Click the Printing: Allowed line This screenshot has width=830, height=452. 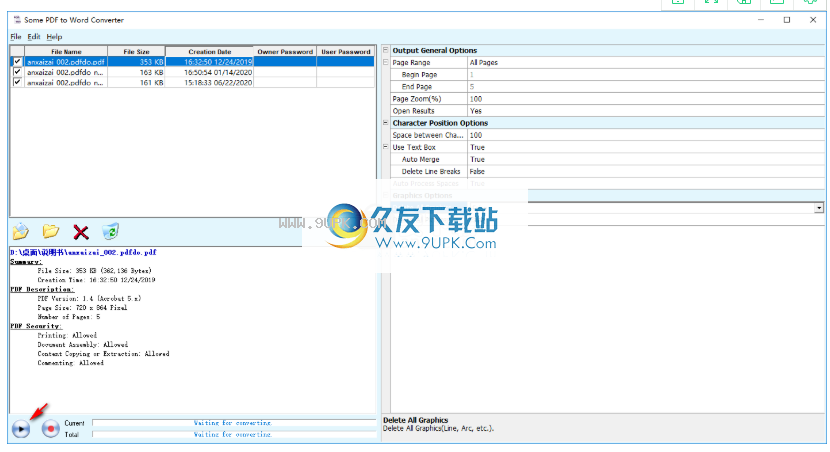(67, 336)
